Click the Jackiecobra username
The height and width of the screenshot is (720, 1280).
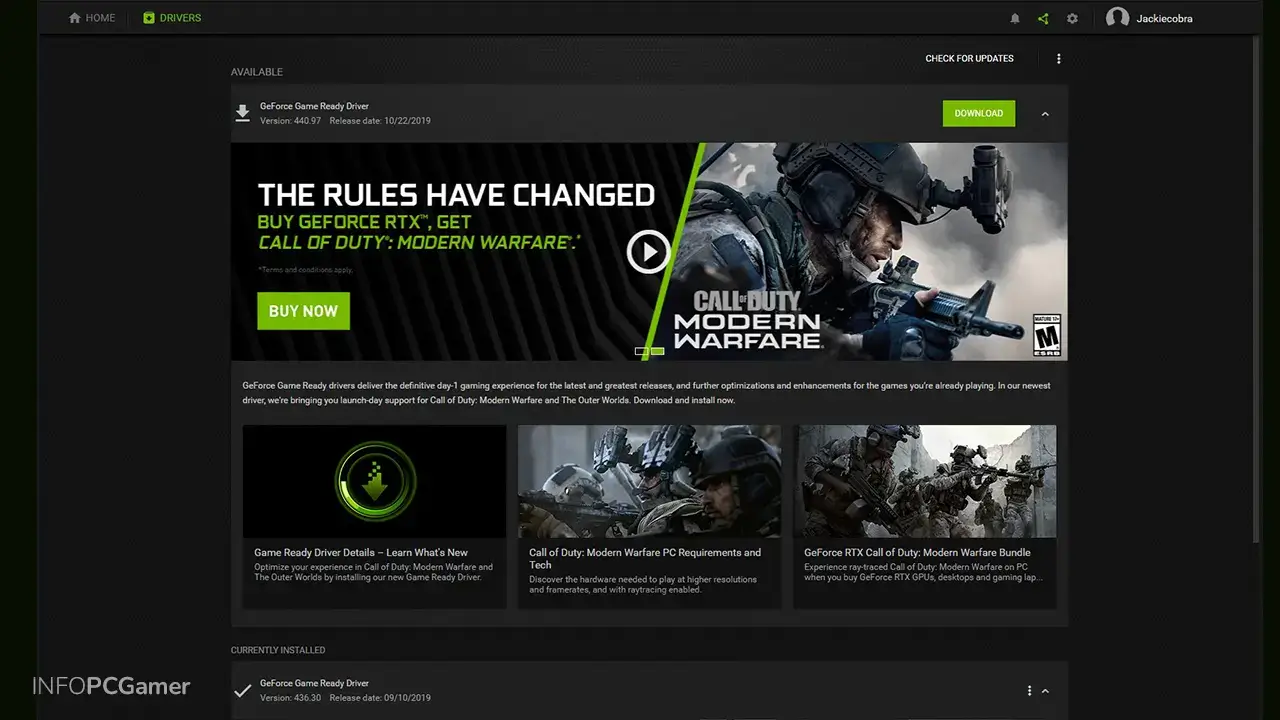click(x=1164, y=18)
